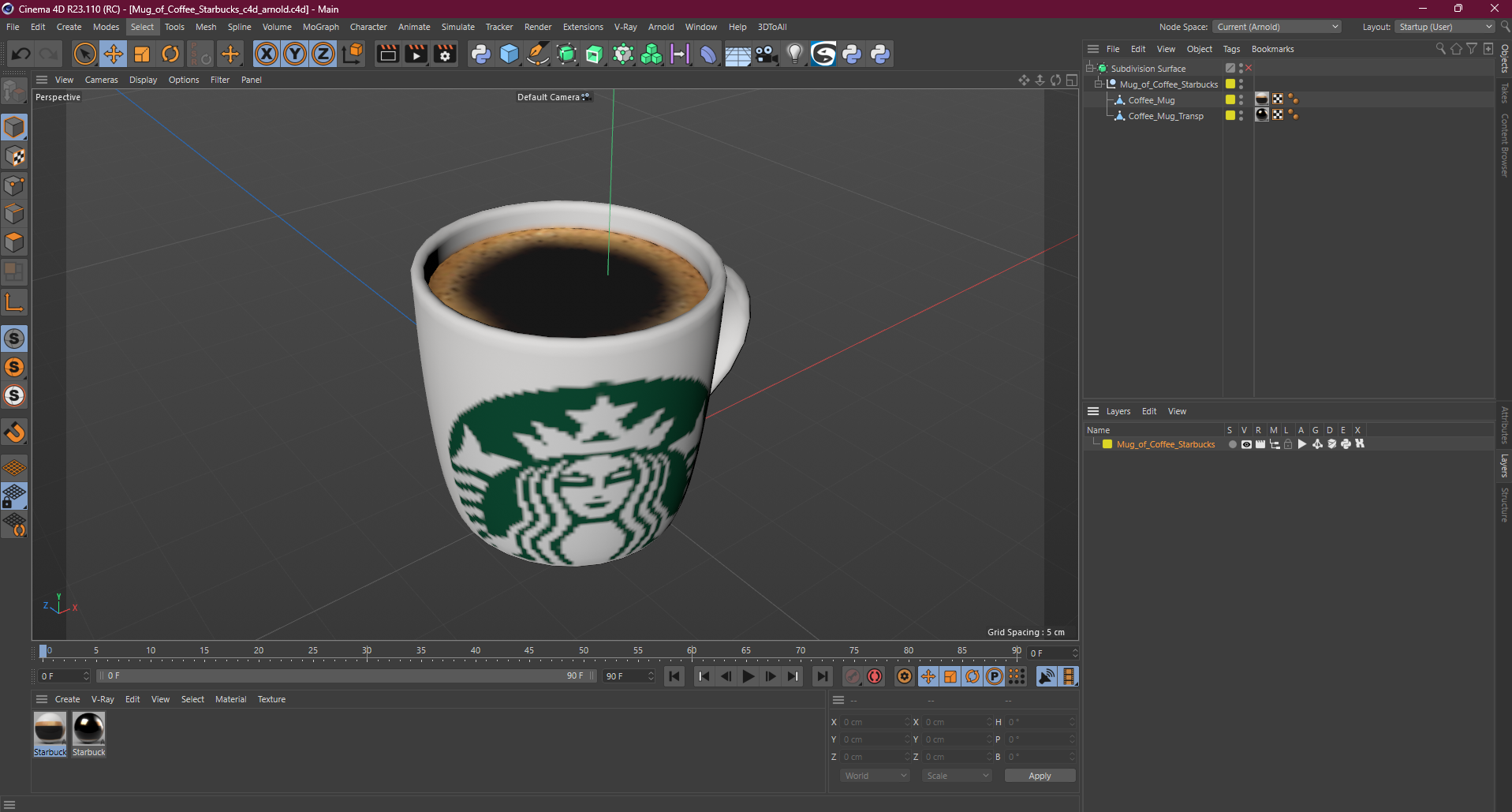Open Layout Startup dropdown
The height and width of the screenshot is (812, 1512).
point(1445,27)
